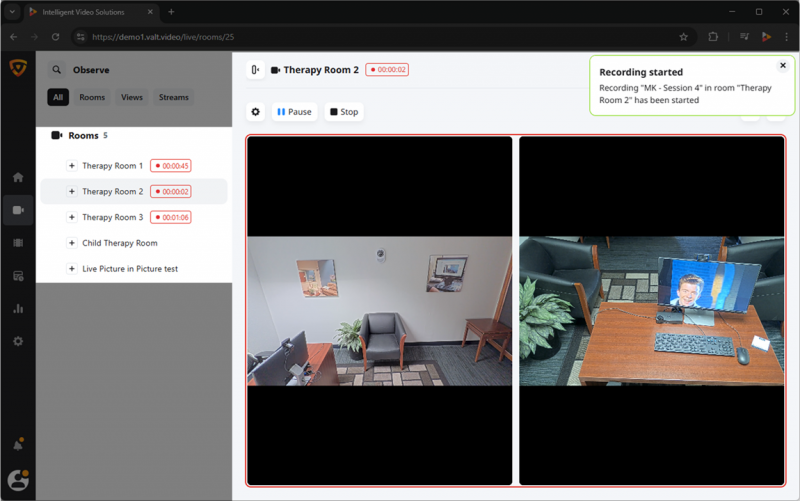
Task: Select the Rooms filter tab
Action: (x=92, y=97)
